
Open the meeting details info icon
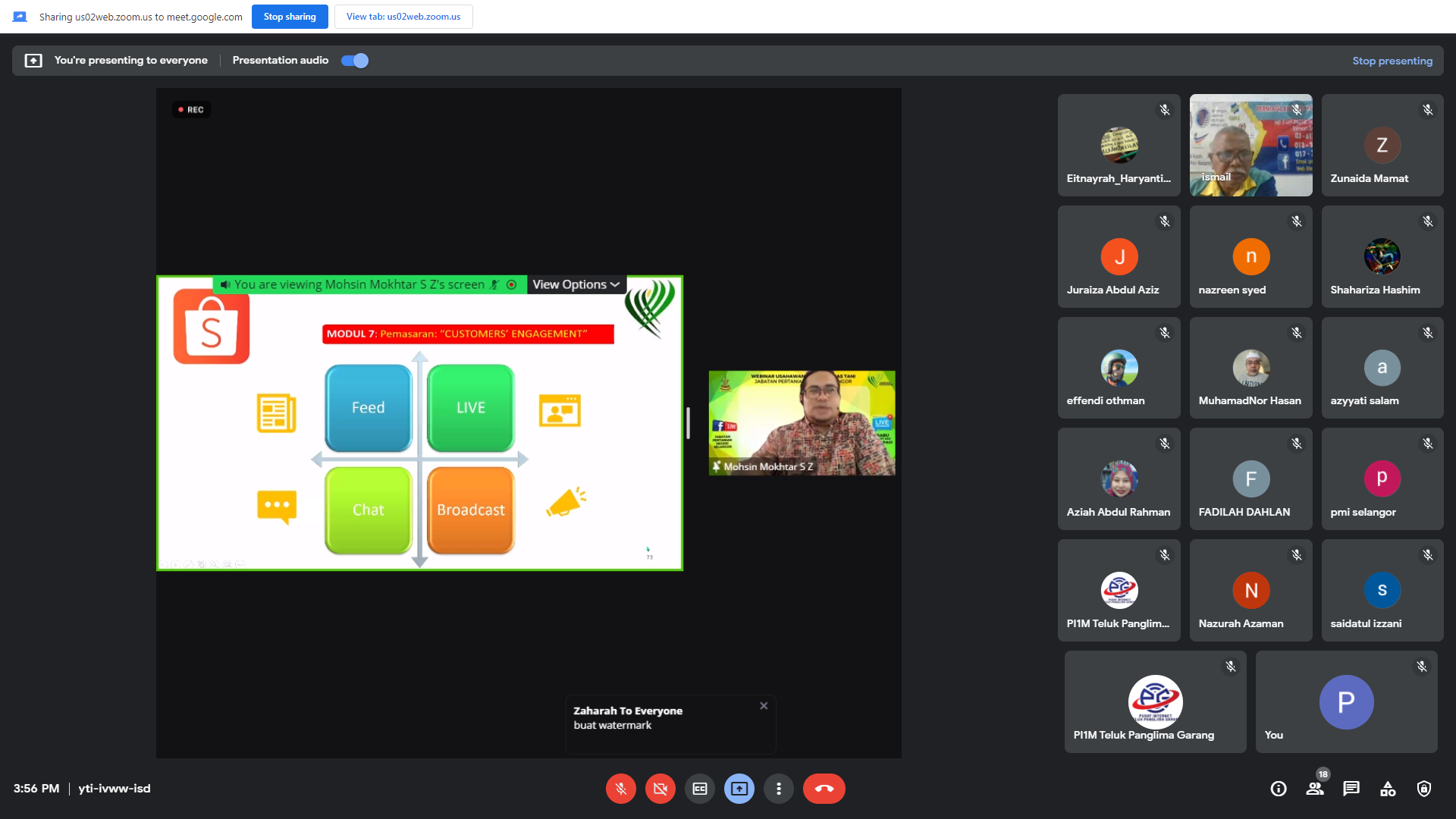[x=1279, y=789]
